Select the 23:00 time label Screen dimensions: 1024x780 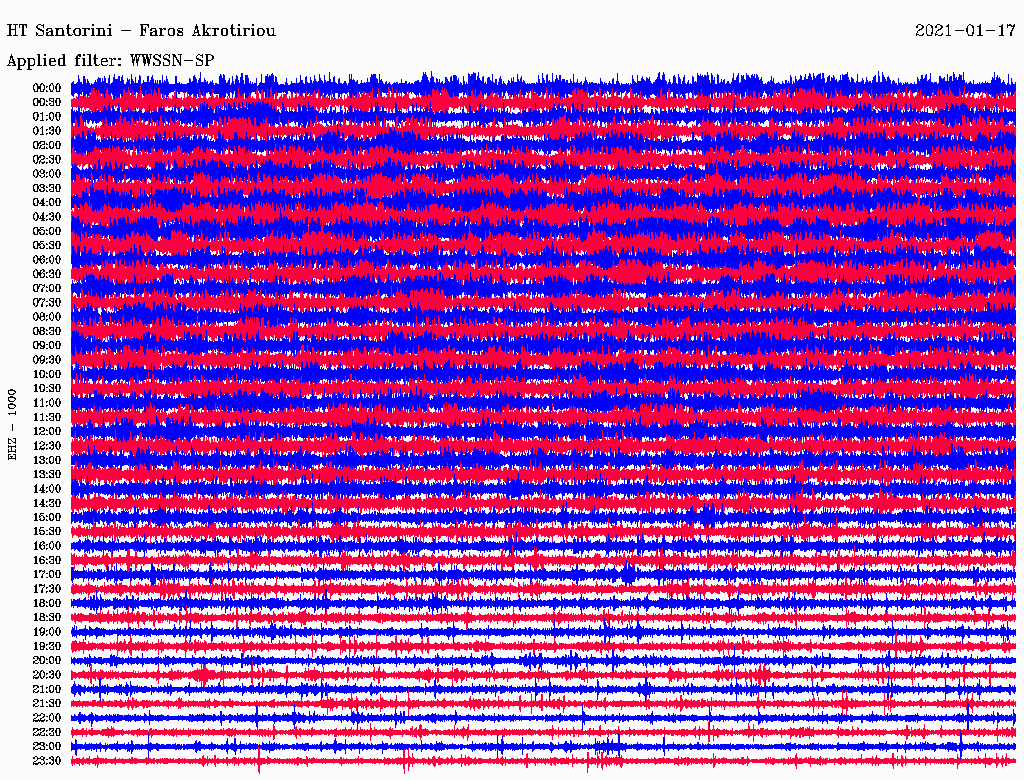point(47,747)
